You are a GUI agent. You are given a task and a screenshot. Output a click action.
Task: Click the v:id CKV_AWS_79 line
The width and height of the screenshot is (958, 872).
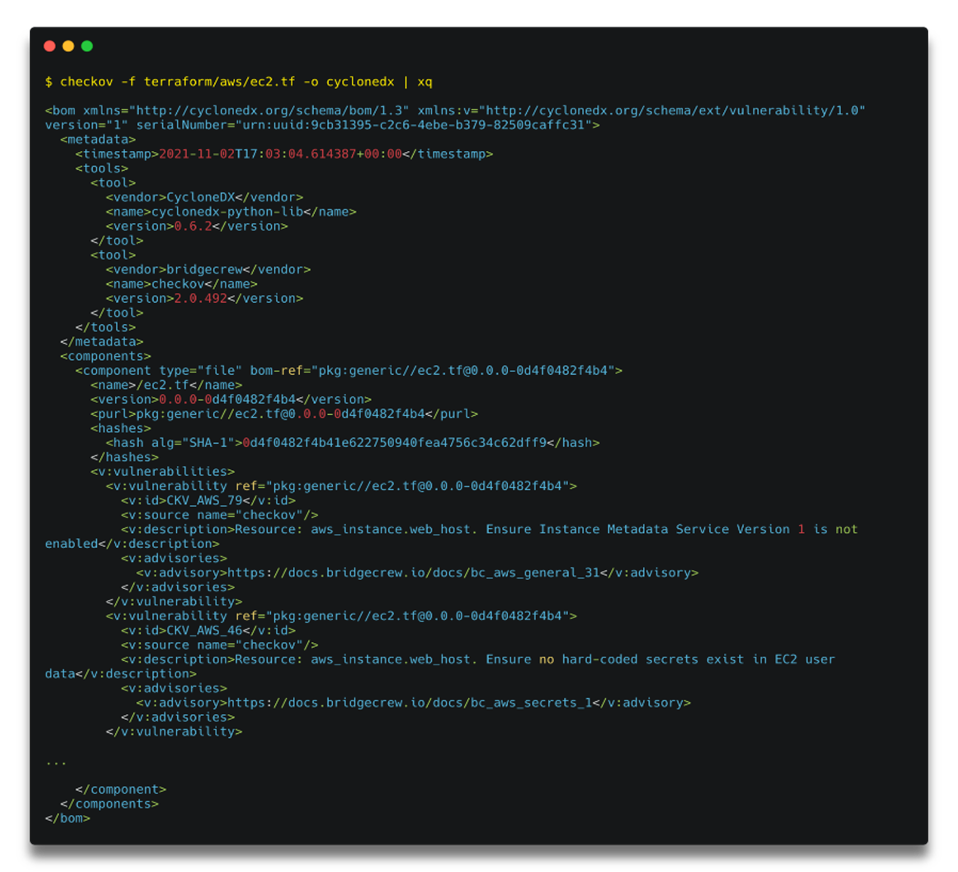(x=208, y=500)
